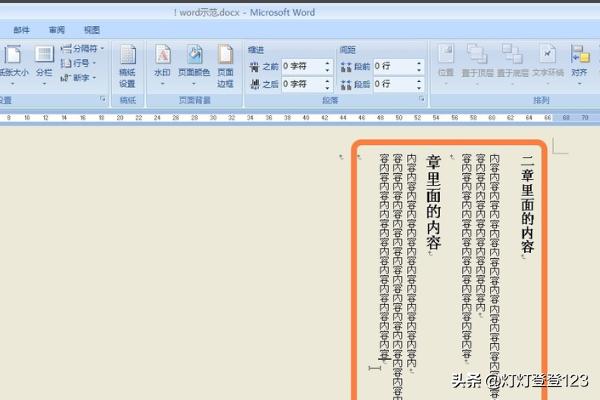Click the 段前 spacing icon label

pyautogui.click(x=355, y=67)
